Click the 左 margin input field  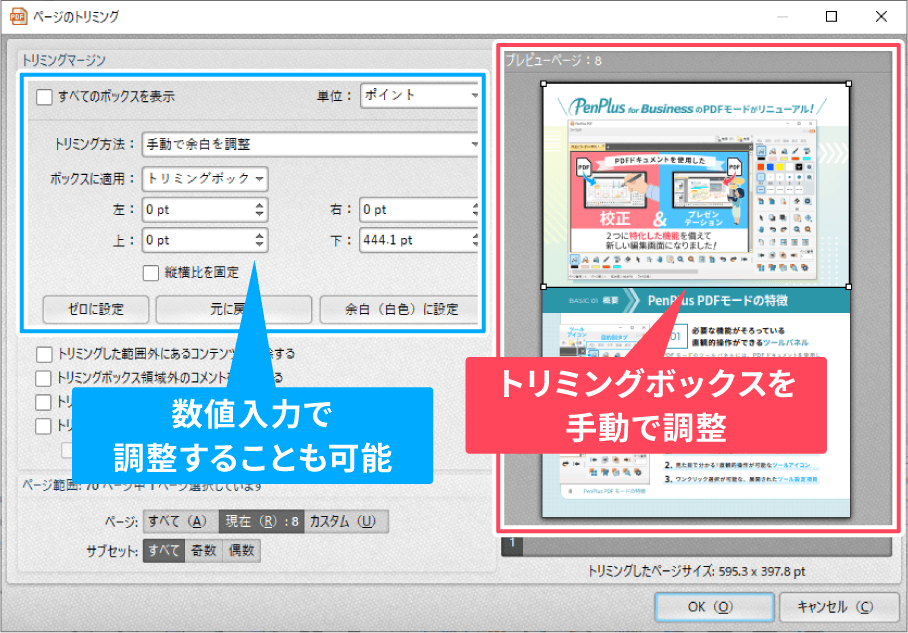(198, 210)
